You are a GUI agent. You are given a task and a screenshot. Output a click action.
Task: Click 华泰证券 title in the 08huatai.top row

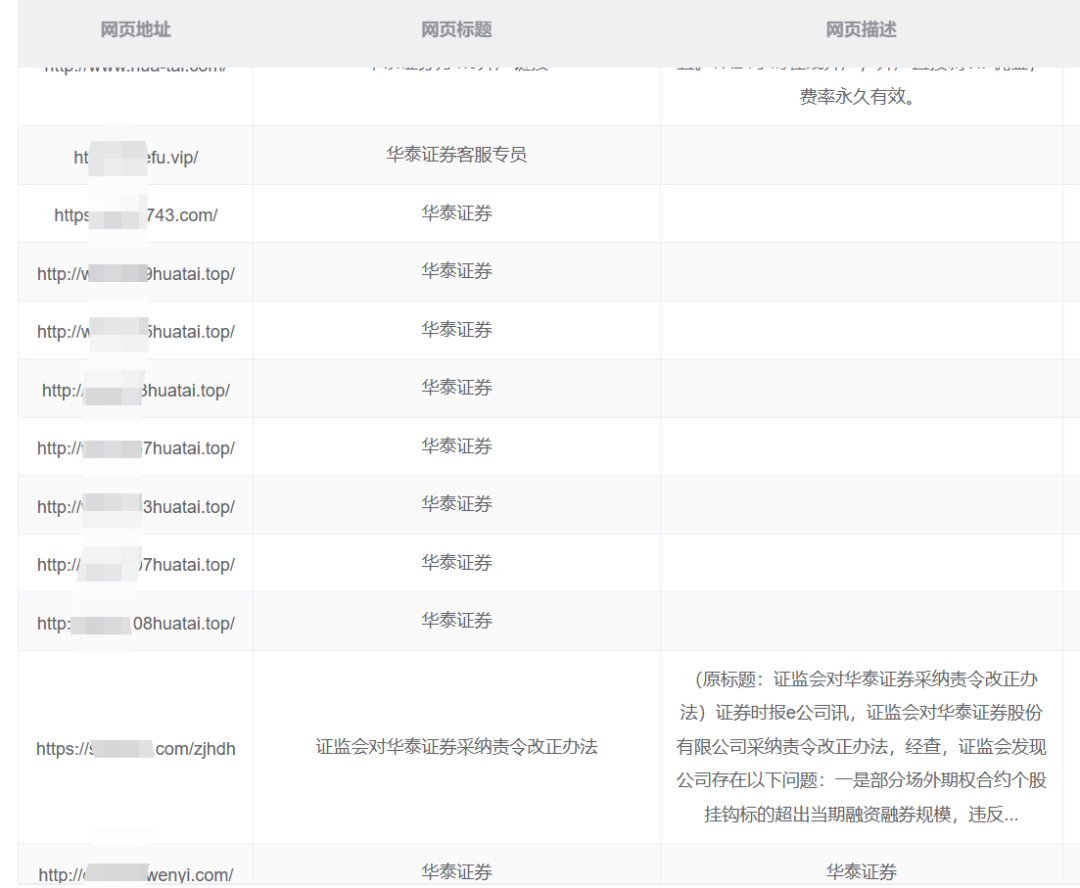coord(456,621)
